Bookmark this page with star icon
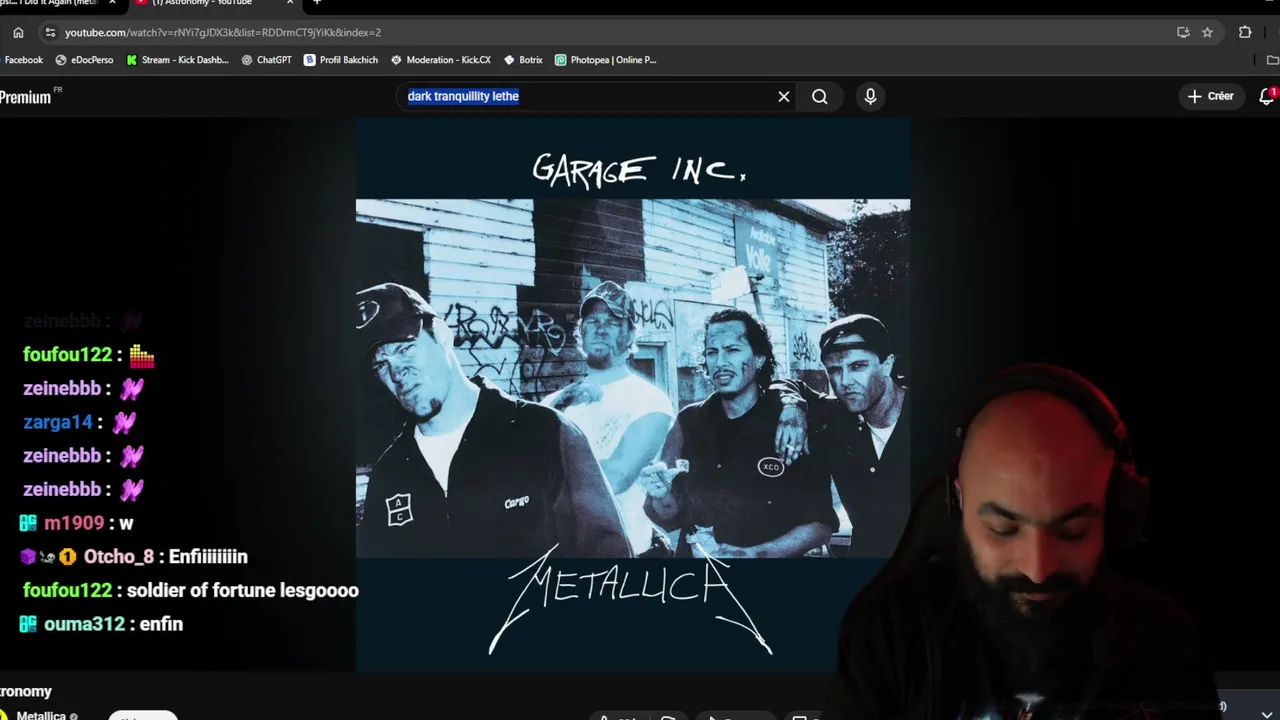1280x720 pixels. (x=1207, y=32)
